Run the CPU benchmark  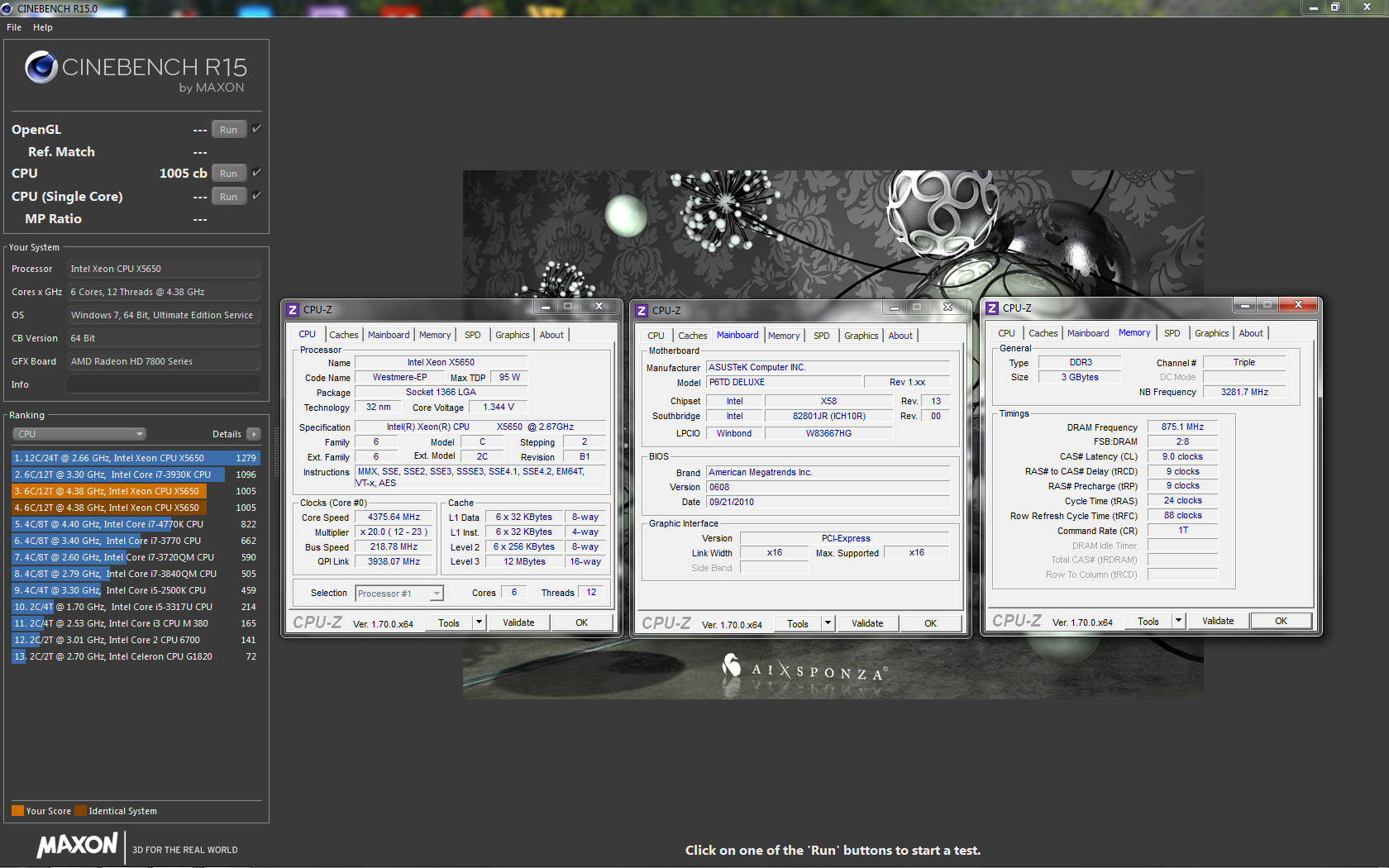point(229,174)
